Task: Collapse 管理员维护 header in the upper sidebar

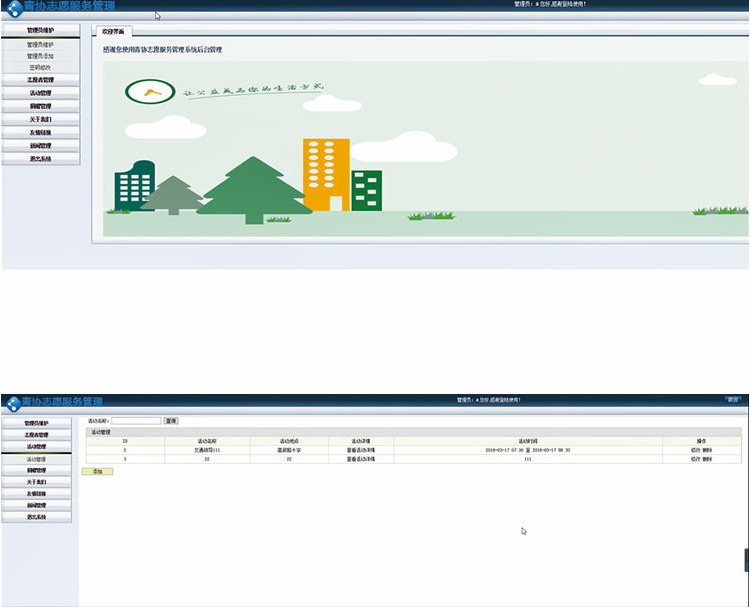Action: (x=41, y=31)
